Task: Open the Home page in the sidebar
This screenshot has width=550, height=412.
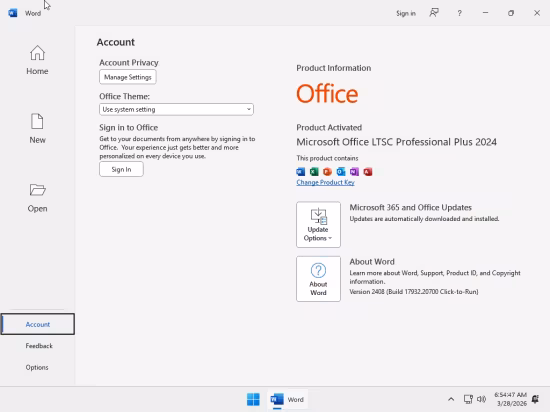Action: pos(37,60)
